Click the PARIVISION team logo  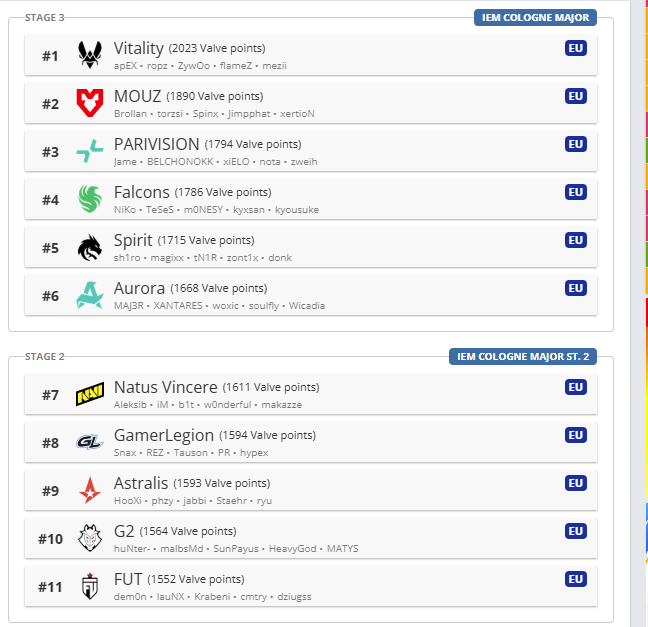click(90, 151)
